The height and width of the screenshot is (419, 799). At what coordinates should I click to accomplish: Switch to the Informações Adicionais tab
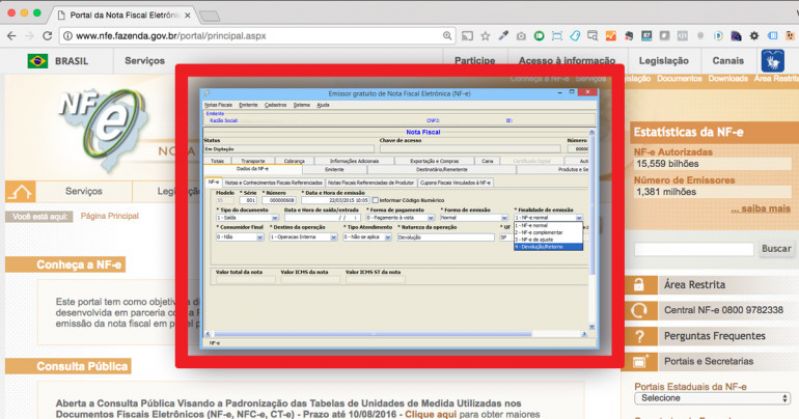click(354, 161)
